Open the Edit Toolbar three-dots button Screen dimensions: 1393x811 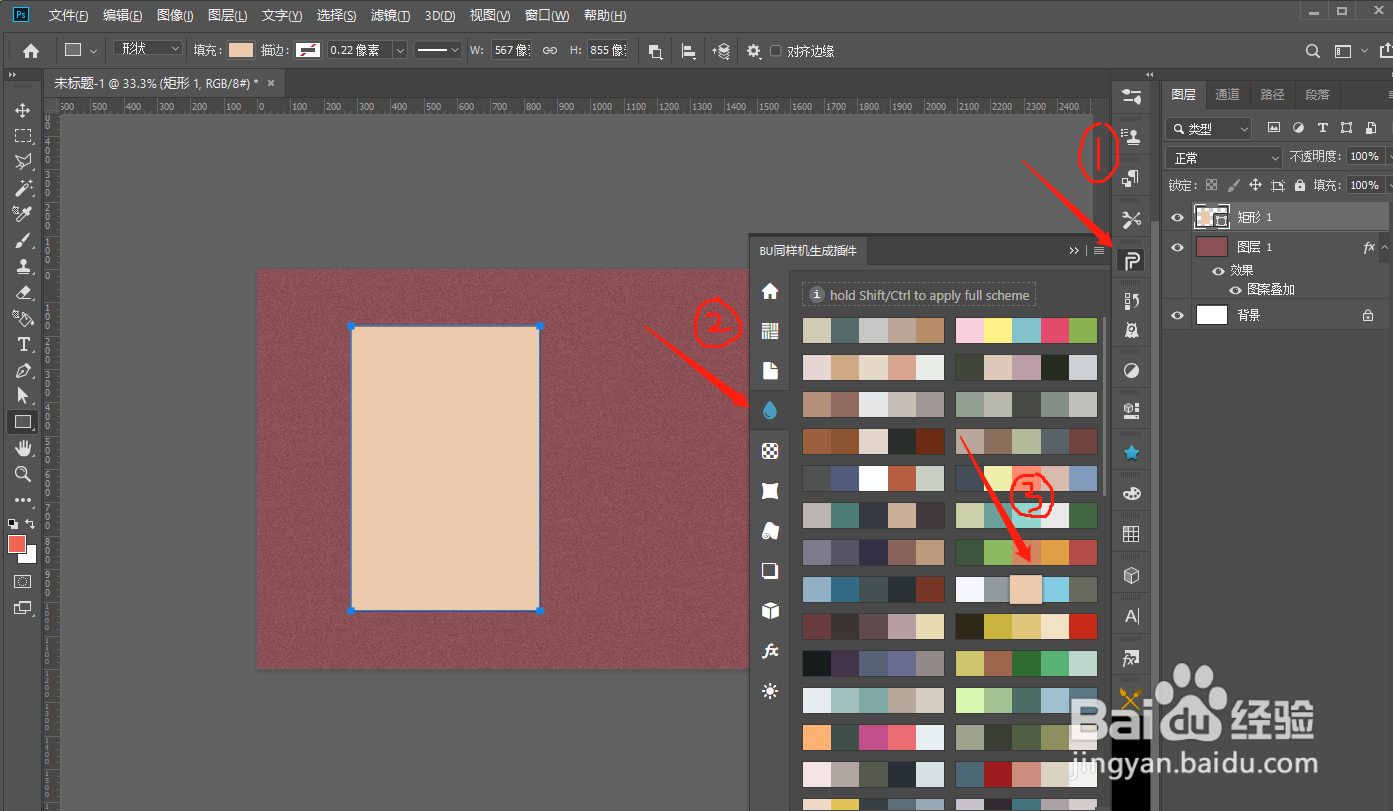pyautogui.click(x=22, y=500)
